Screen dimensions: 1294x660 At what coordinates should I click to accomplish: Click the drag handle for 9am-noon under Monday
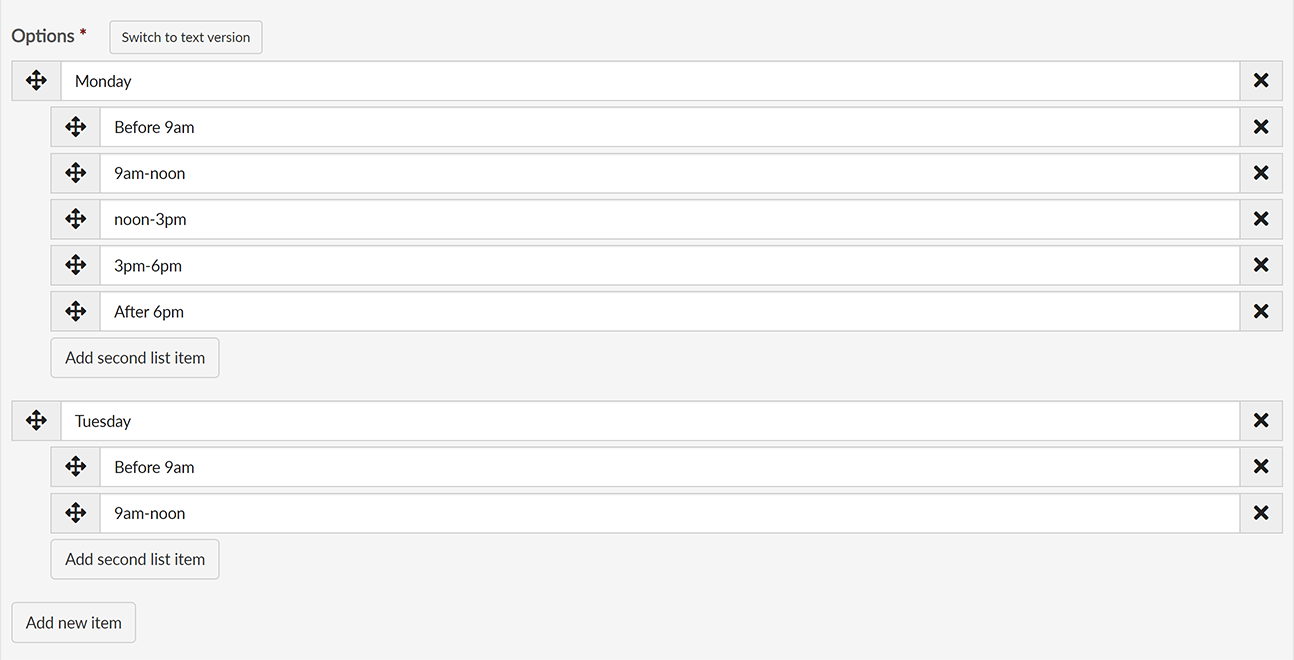pos(75,173)
